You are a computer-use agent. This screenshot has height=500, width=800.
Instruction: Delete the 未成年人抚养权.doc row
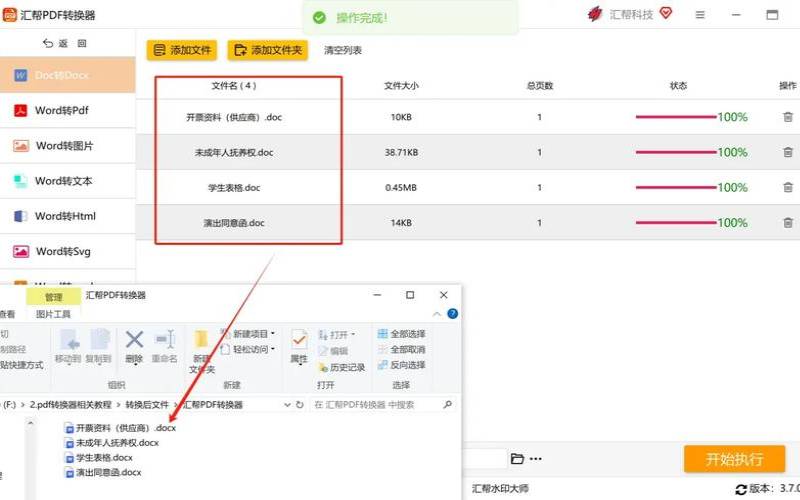point(788,152)
